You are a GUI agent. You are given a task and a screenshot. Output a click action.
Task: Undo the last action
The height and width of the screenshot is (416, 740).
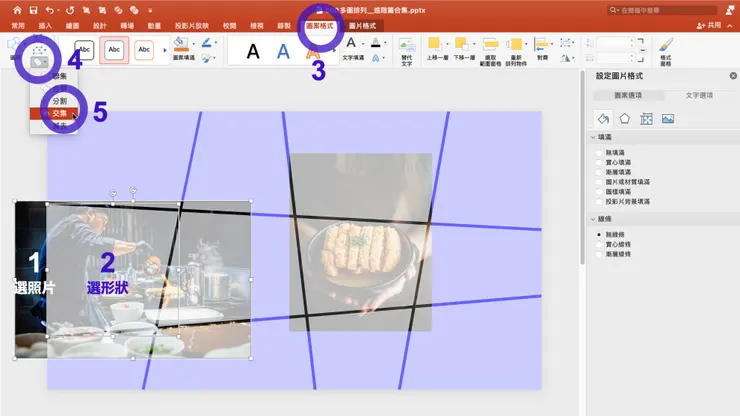pyautogui.click(x=50, y=10)
